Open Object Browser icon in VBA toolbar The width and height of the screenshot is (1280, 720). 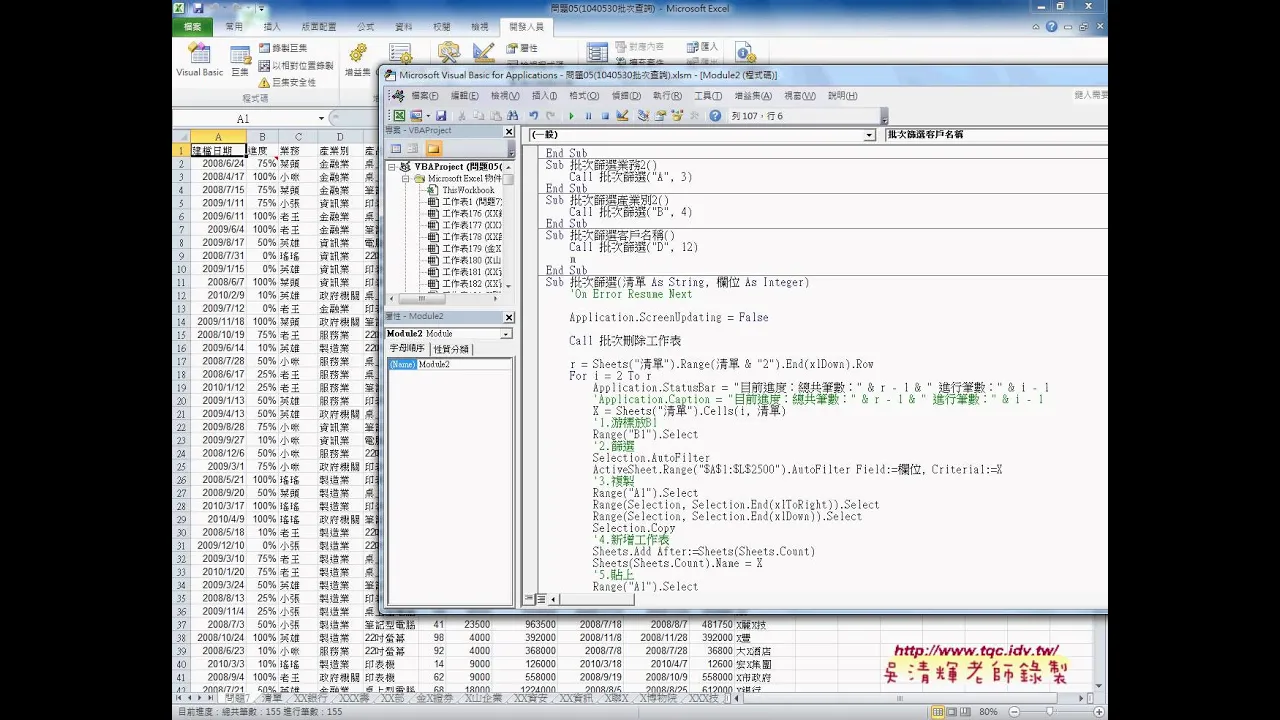(677, 116)
